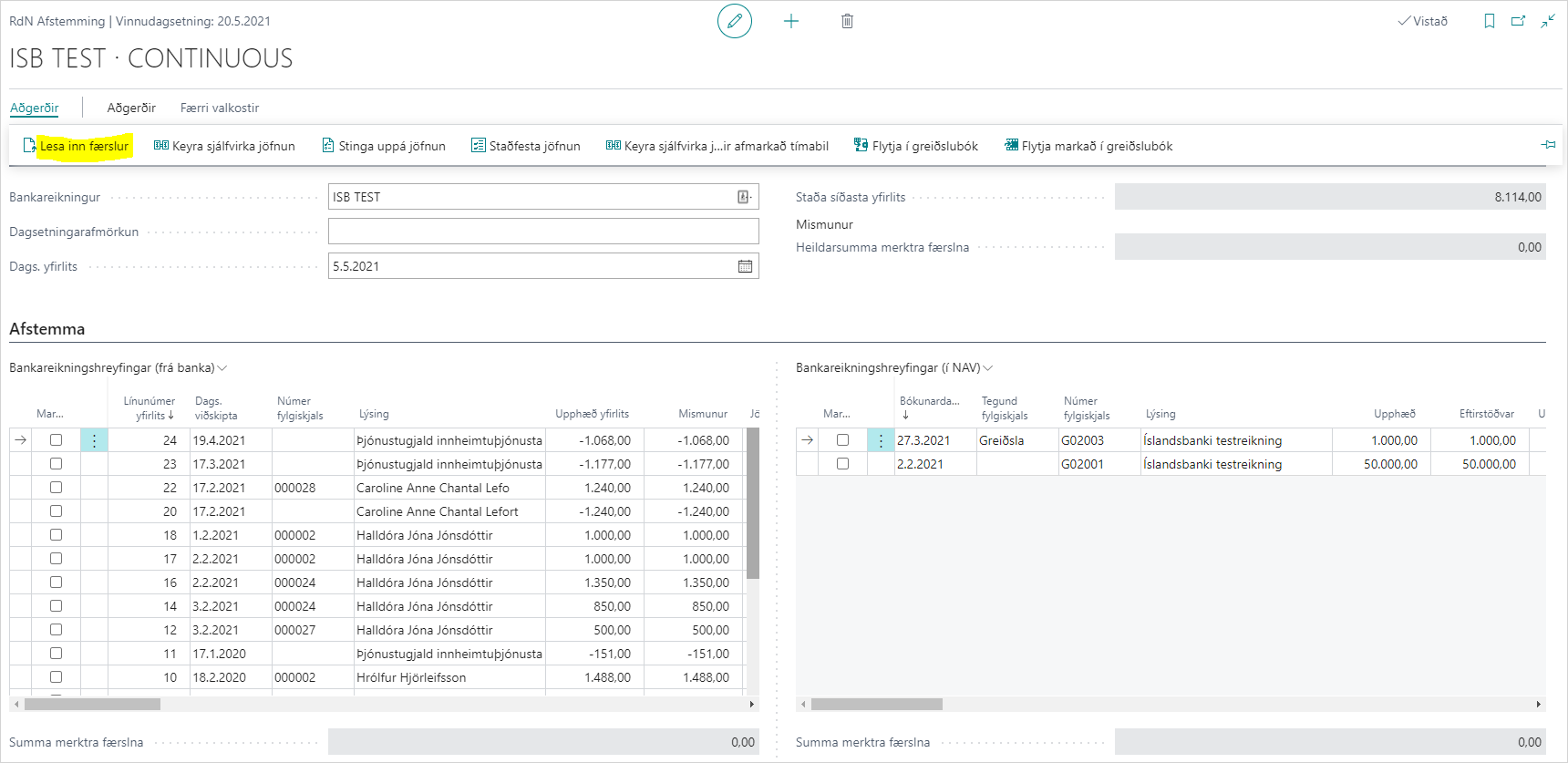Click the Vistað saved indicator

click(x=1422, y=21)
